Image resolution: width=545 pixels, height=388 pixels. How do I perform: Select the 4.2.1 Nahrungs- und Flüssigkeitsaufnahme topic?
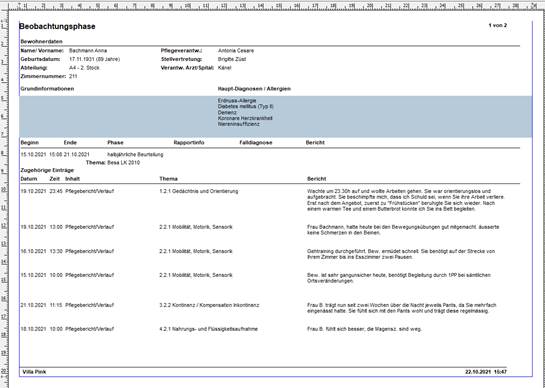pyautogui.click(x=209, y=329)
